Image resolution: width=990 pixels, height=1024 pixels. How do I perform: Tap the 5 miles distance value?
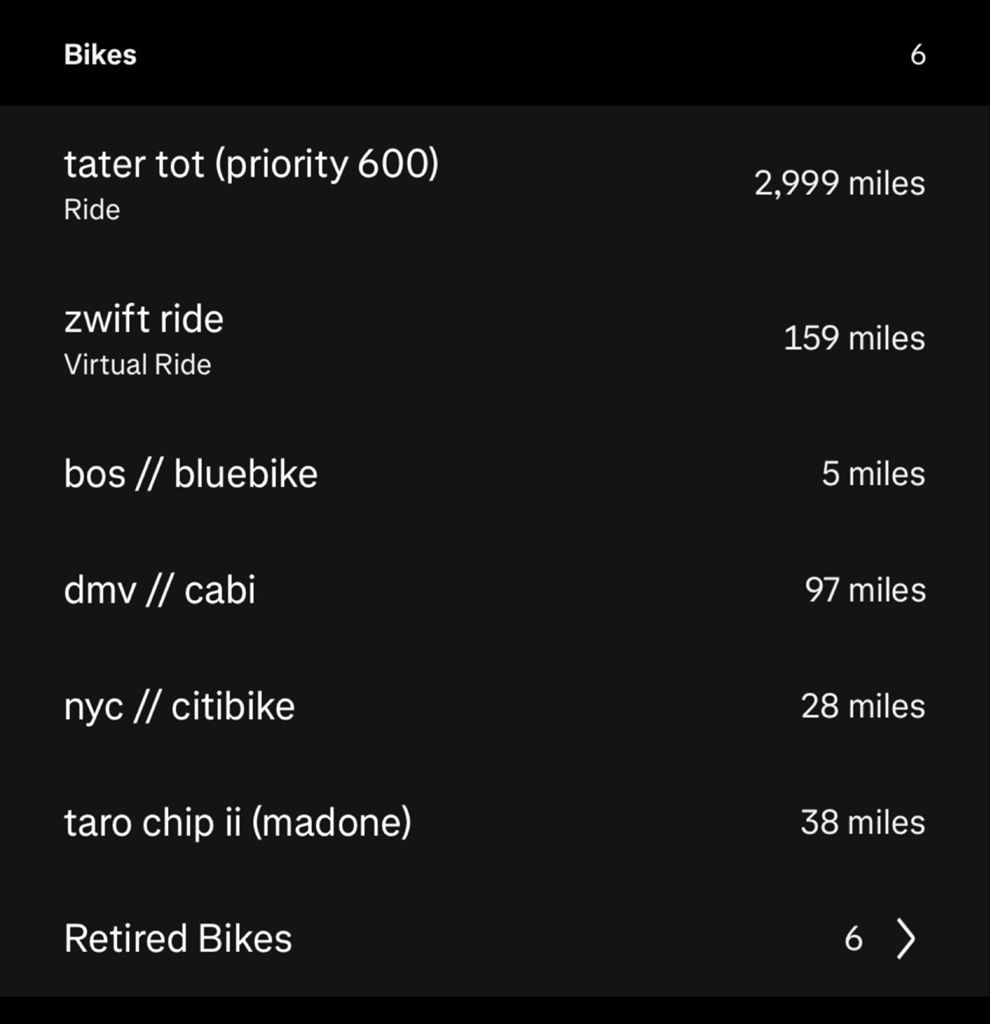pyautogui.click(x=873, y=473)
